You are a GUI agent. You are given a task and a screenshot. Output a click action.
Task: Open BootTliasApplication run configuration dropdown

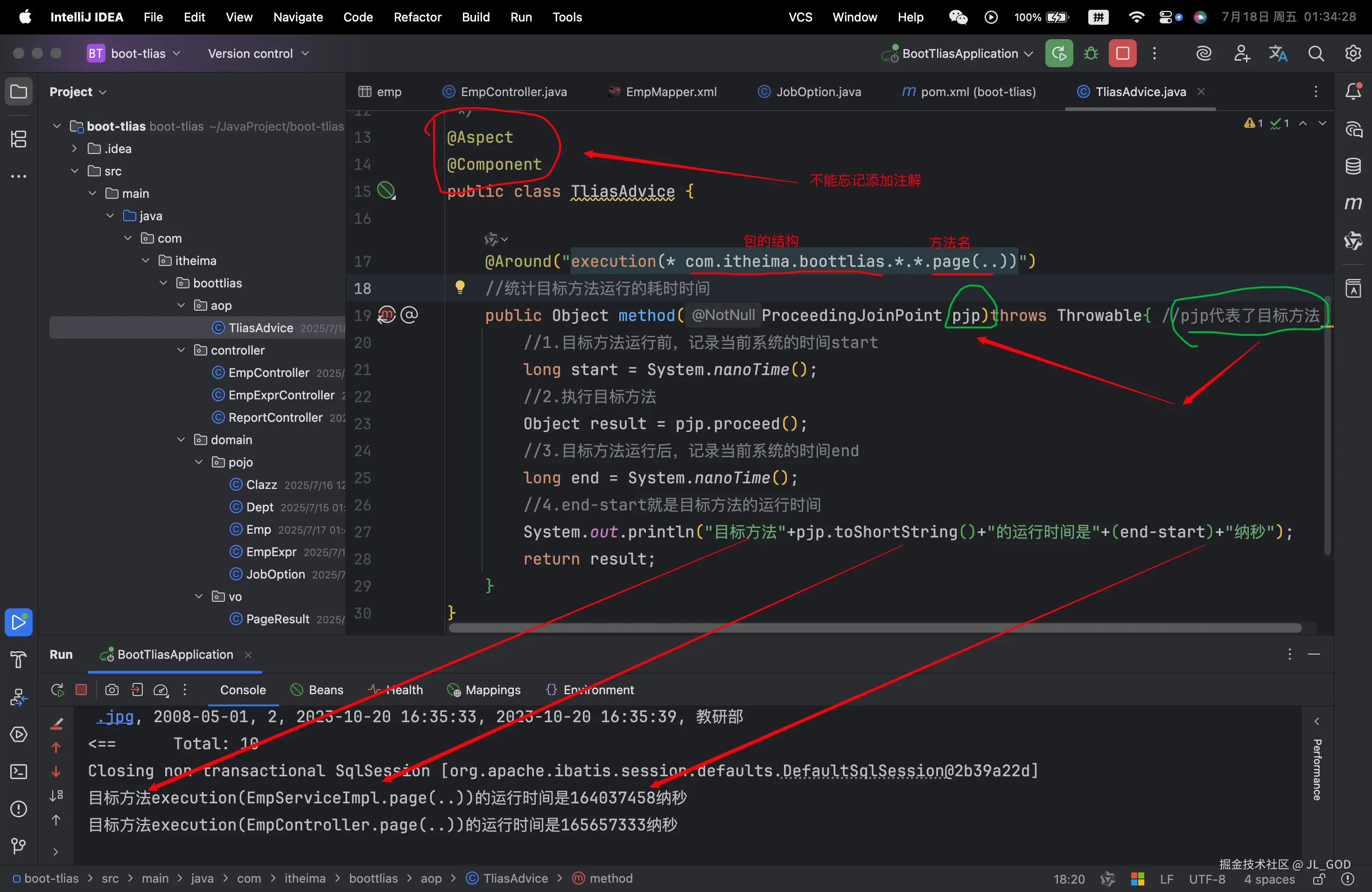(960, 54)
